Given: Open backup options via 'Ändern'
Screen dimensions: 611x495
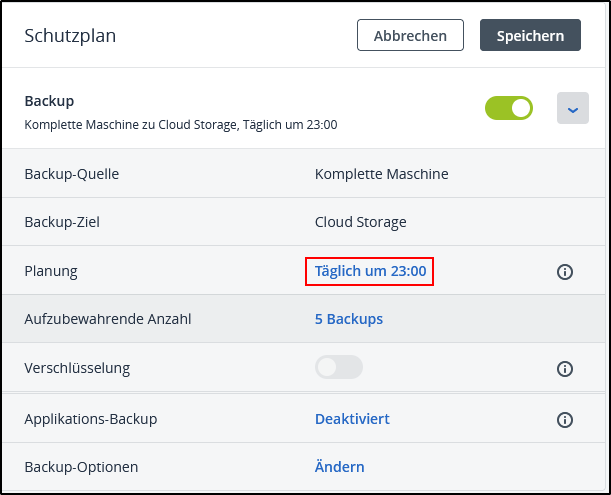Looking at the screenshot, I should 339,467.
